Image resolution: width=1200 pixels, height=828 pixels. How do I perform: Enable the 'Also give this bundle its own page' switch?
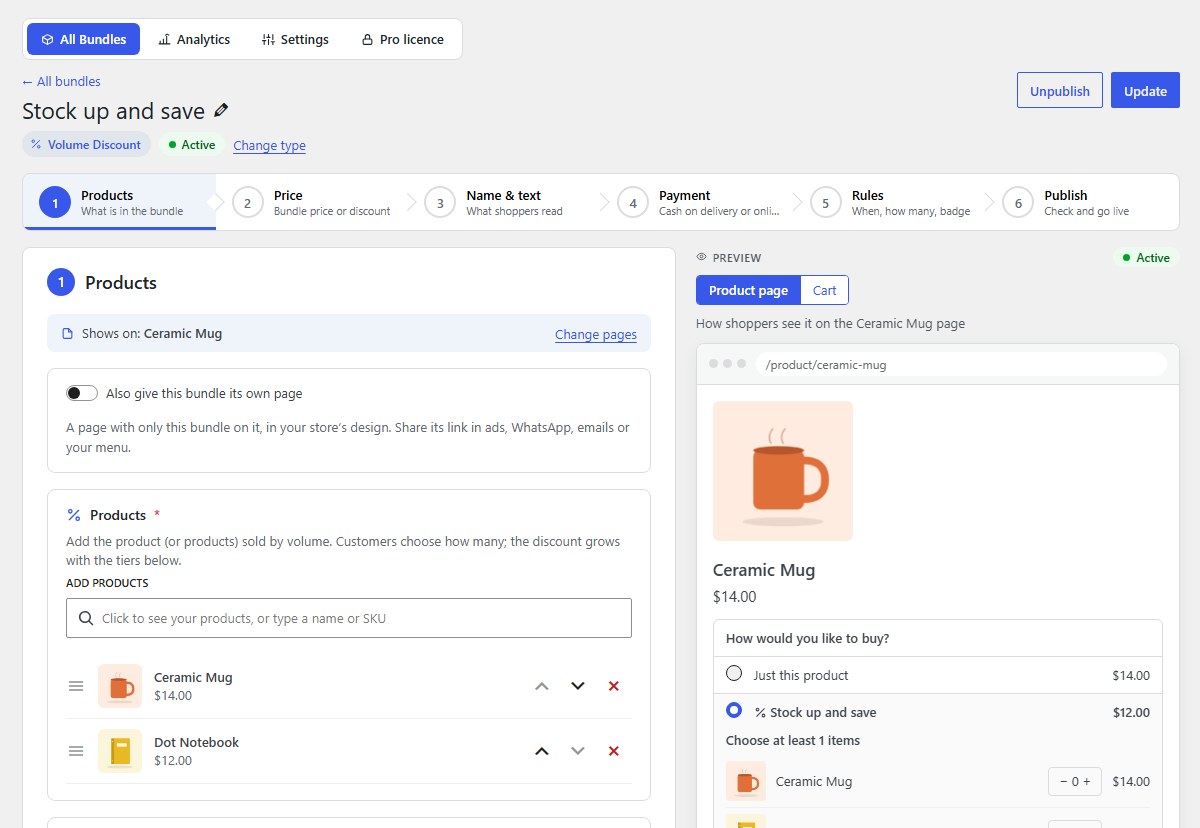[x=82, y=393]
